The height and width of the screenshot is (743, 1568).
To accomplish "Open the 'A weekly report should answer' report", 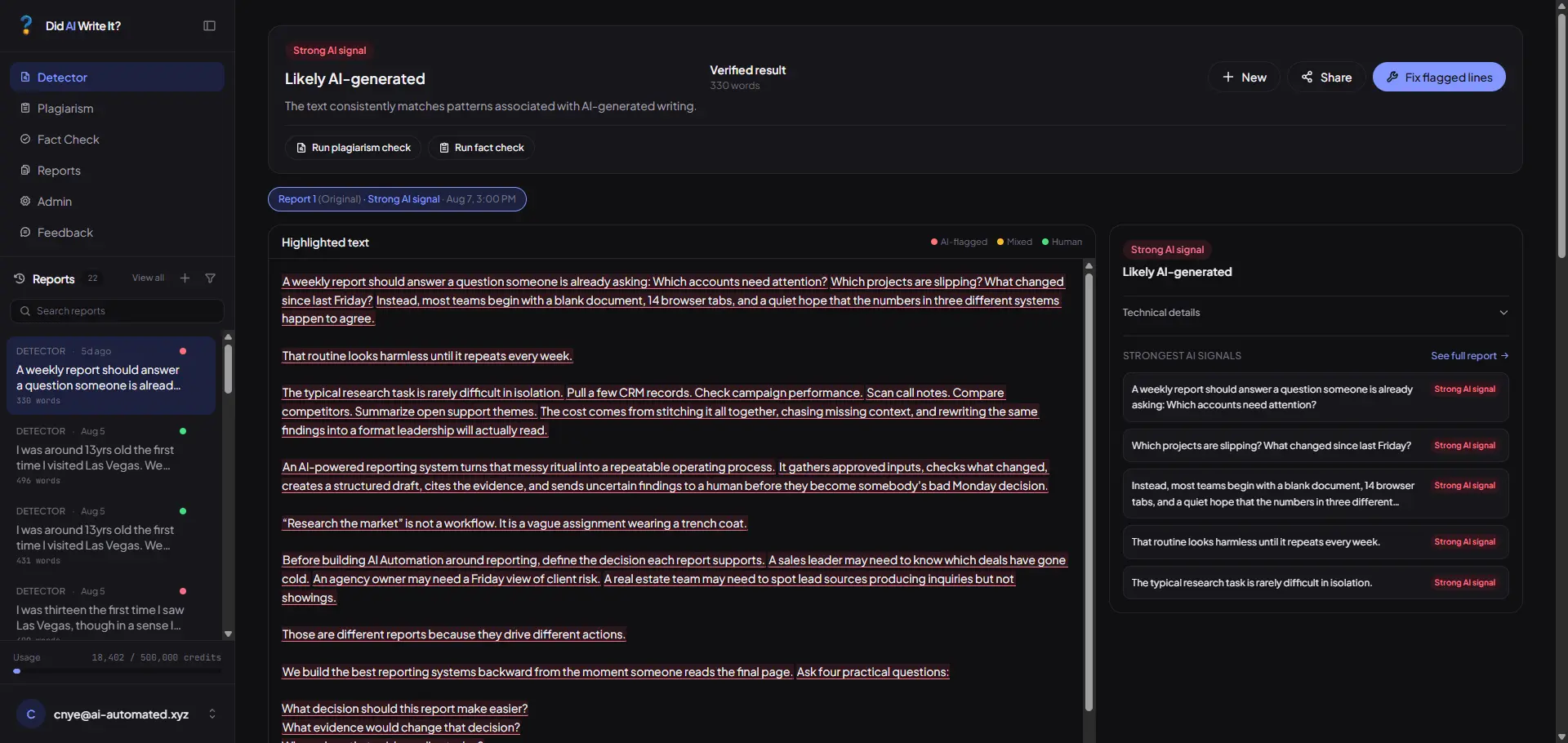I will pos(111,376).
